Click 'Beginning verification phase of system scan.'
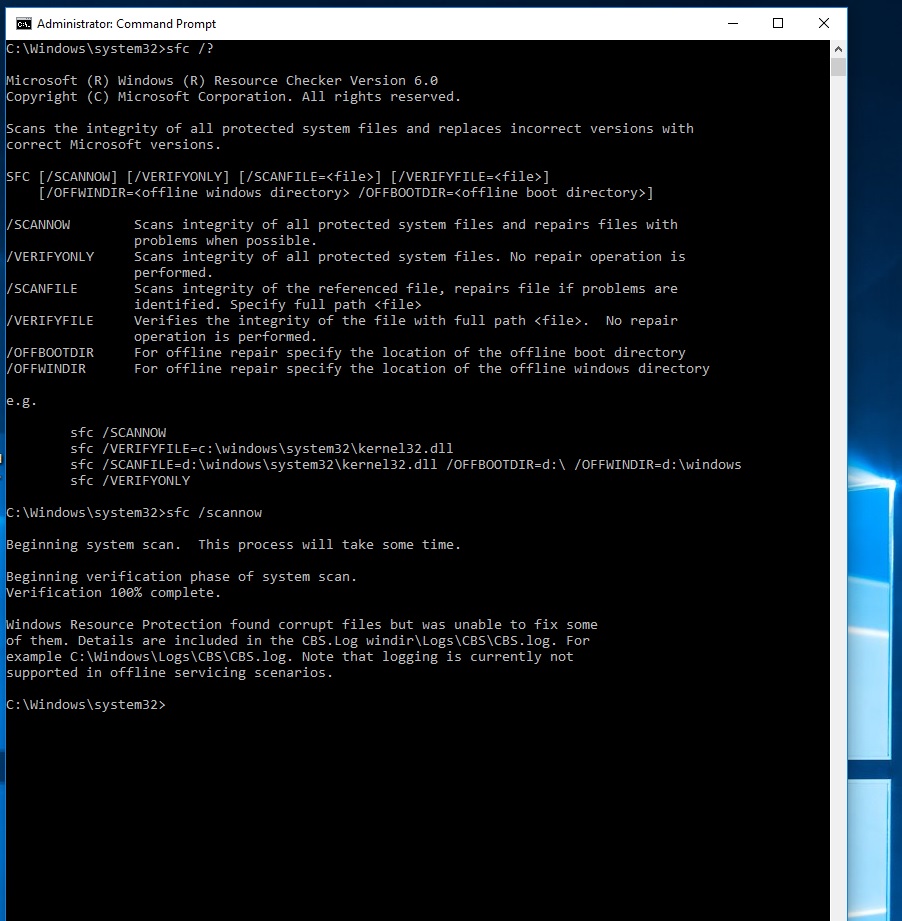The height and width of the screenshot is (921, 902). 181,577
